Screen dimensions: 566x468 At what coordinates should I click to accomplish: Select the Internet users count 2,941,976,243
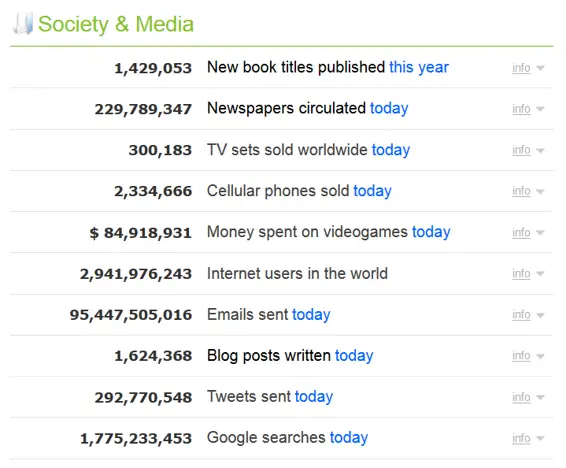136,274
